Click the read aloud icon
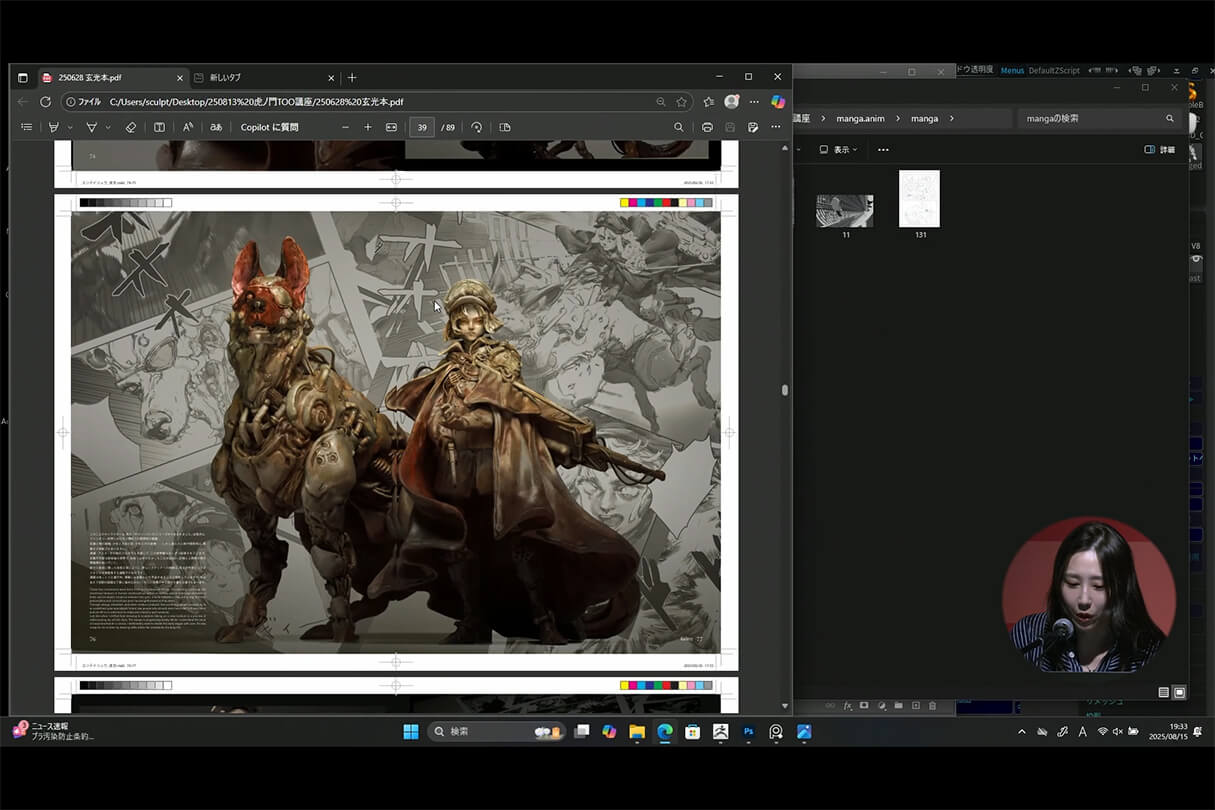The height and width of the screenshot is (810, 1215). 187,127
